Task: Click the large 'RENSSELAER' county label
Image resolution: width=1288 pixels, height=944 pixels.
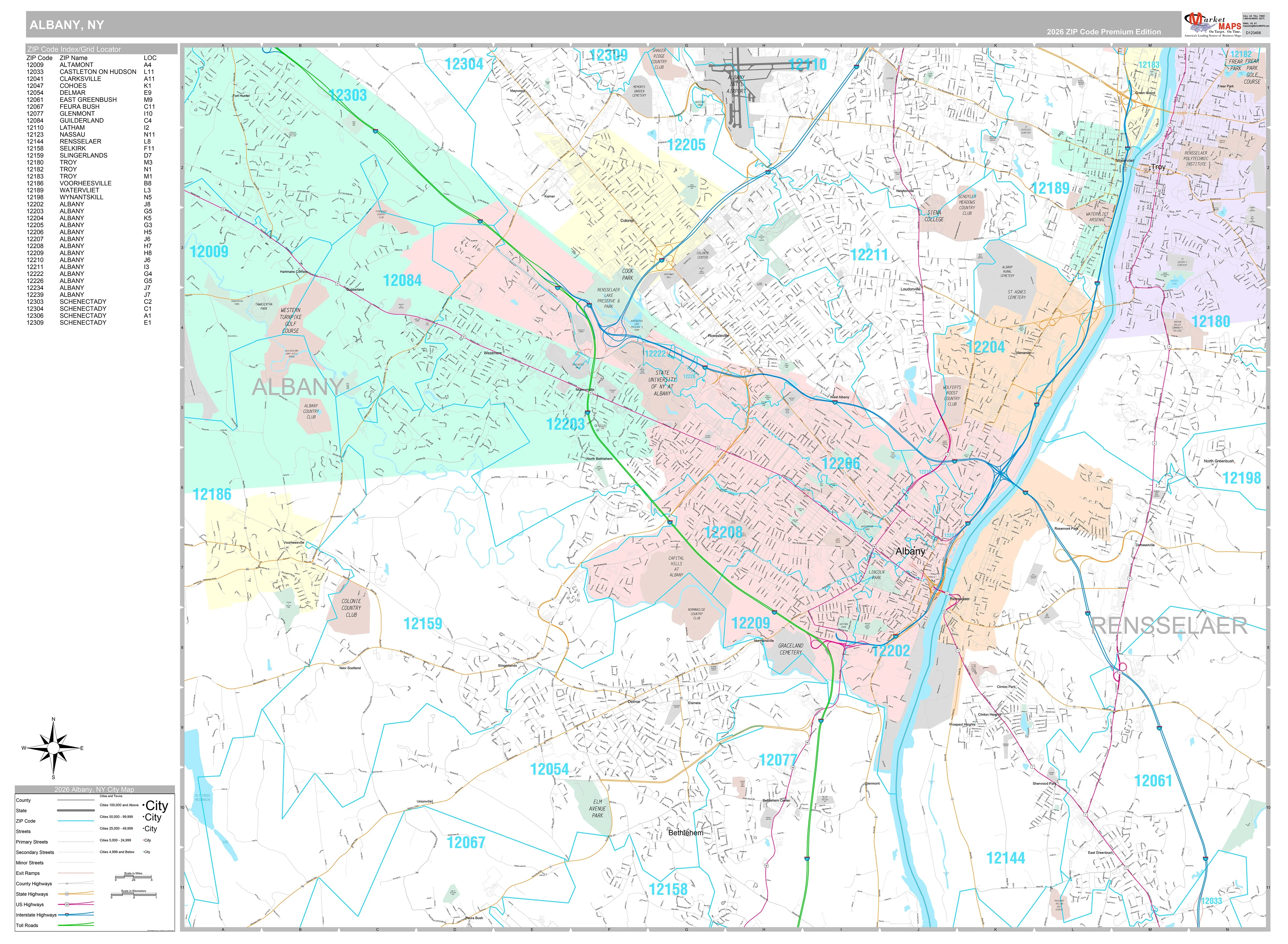Action: tap(1169, 626)
